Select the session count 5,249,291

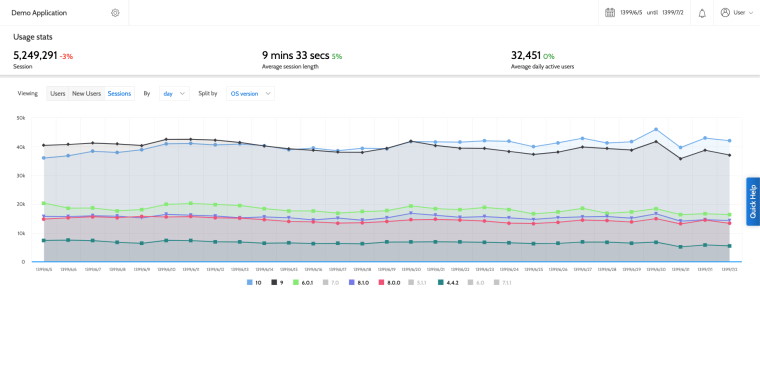tap(35, 55)
